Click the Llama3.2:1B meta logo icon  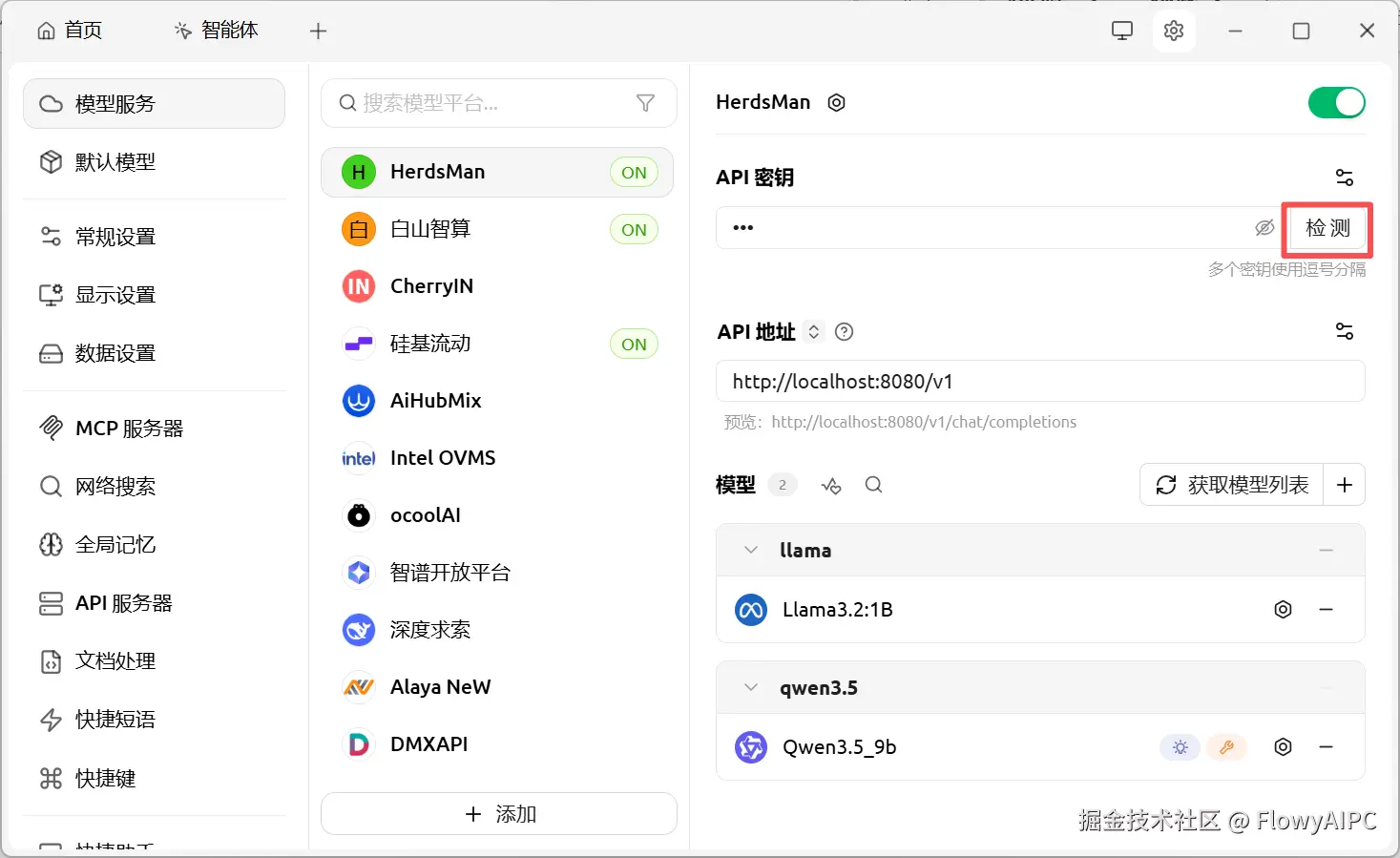pyautogui.click(x=751, y=610)
